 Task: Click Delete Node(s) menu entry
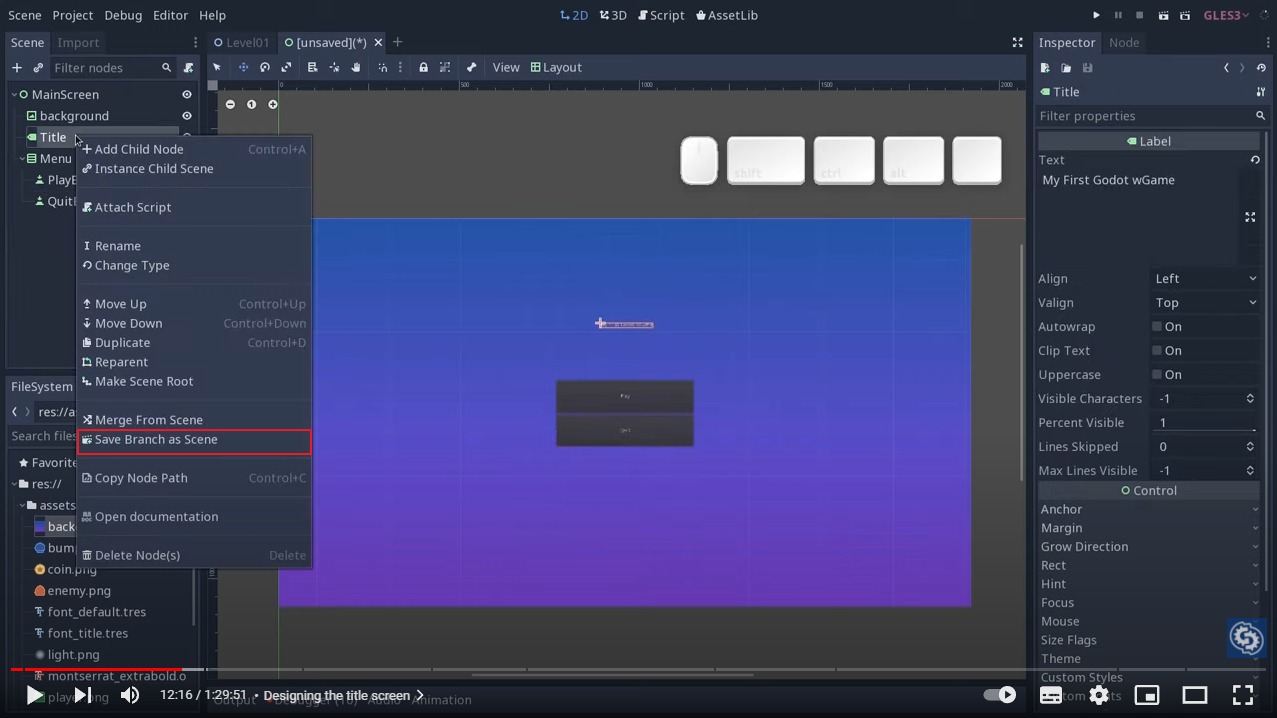(194, 555)
